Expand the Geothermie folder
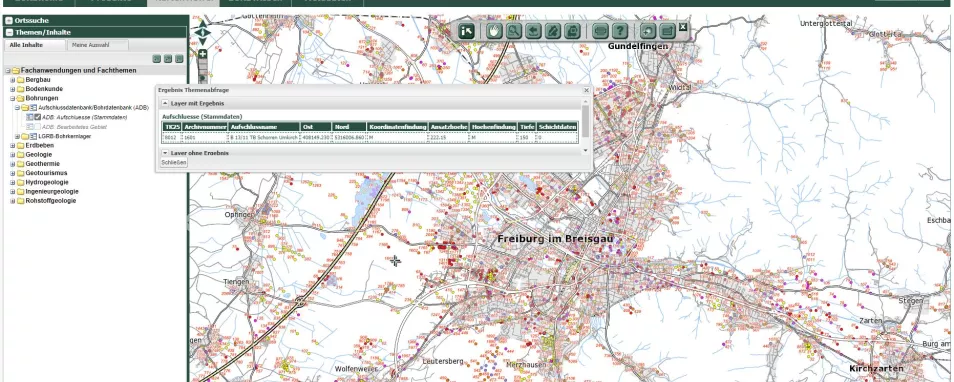The image size is (954, 382). point(13,164)
